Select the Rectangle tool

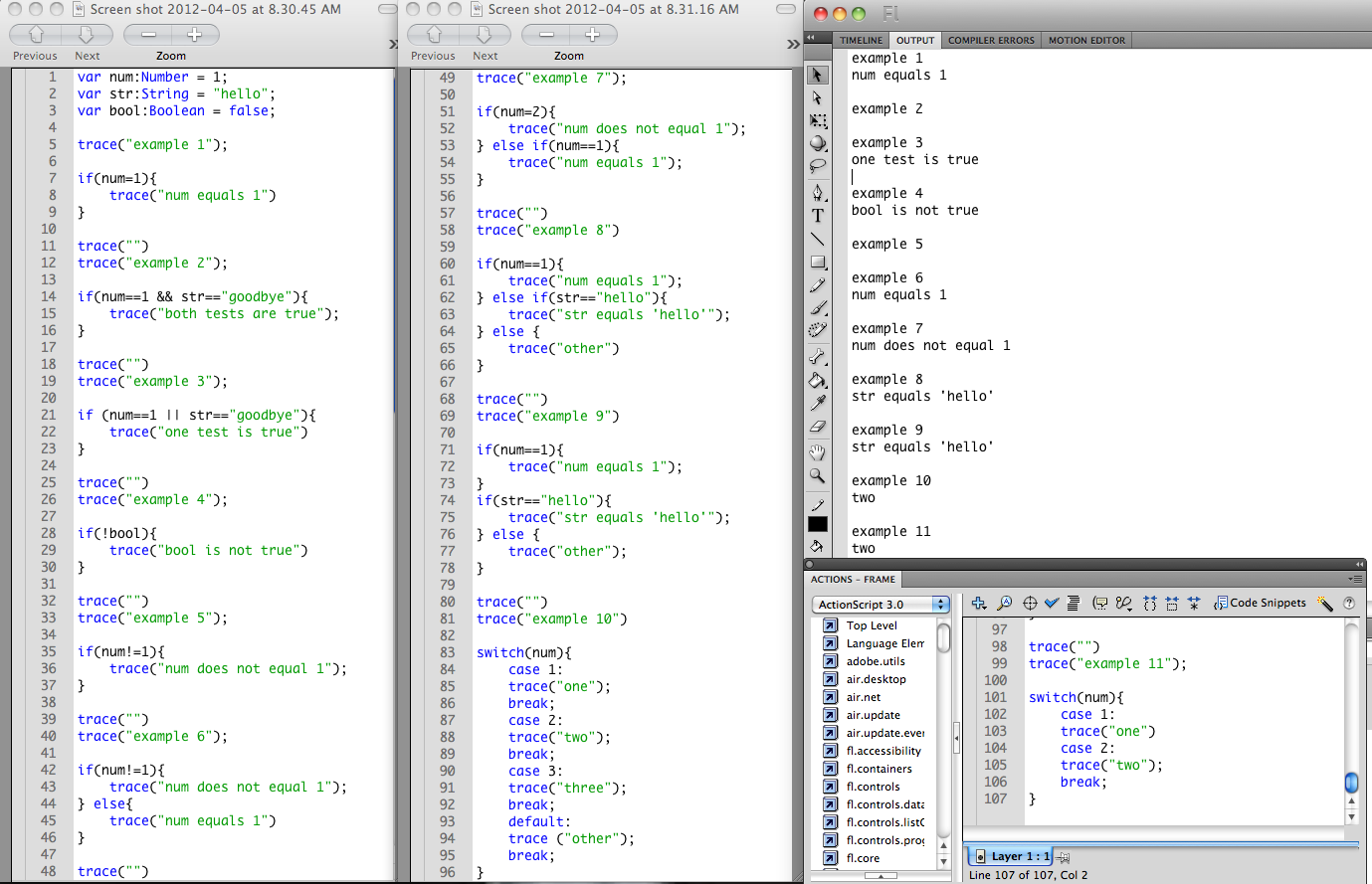click(817, 263)
